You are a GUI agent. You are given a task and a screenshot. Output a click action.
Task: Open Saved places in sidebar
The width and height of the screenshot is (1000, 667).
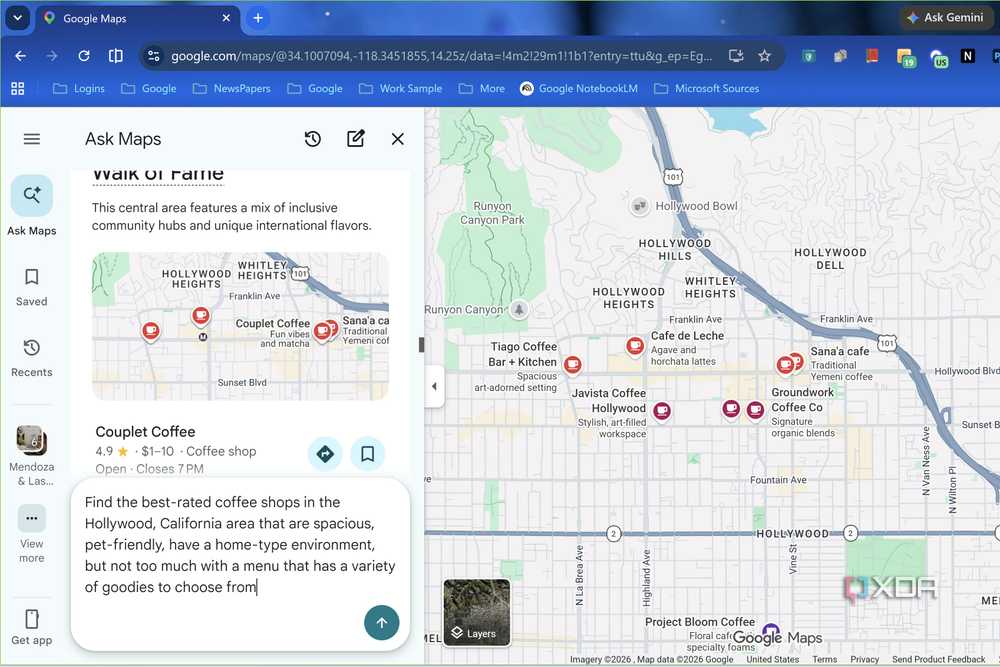pos(31,287)
